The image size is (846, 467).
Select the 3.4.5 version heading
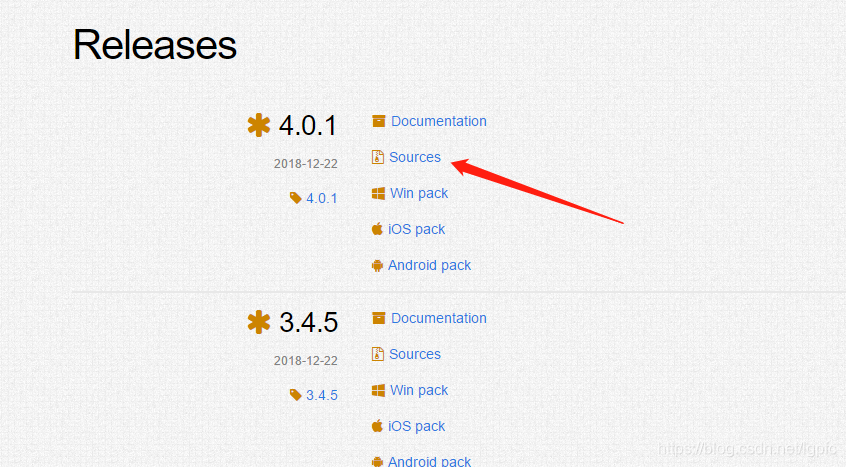[309, 322]
